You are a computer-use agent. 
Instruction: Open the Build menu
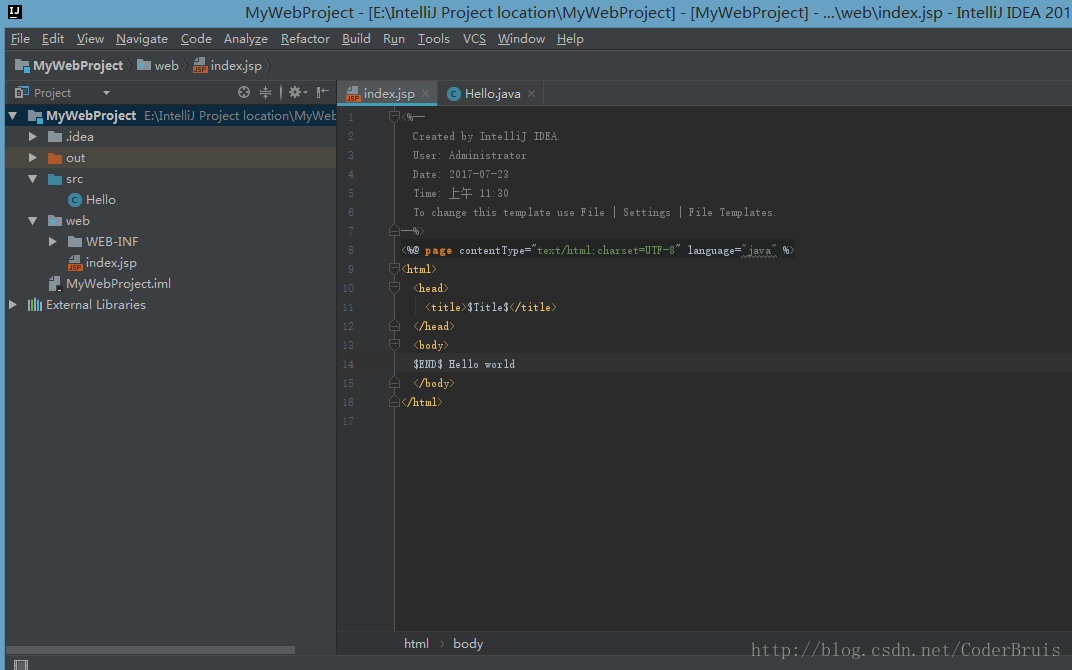coord(356,39)
